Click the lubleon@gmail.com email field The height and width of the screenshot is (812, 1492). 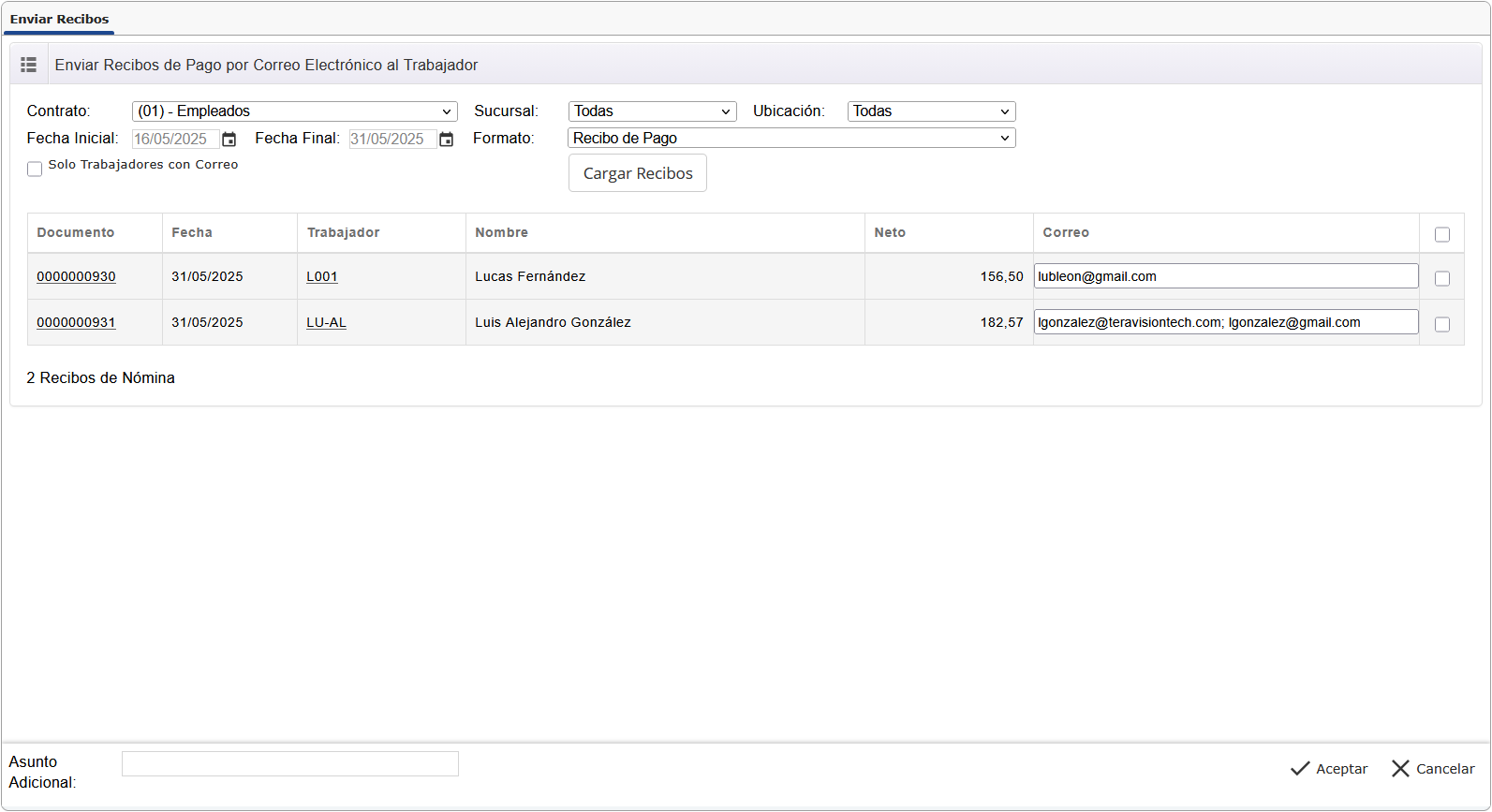[x=1225, y=276]
